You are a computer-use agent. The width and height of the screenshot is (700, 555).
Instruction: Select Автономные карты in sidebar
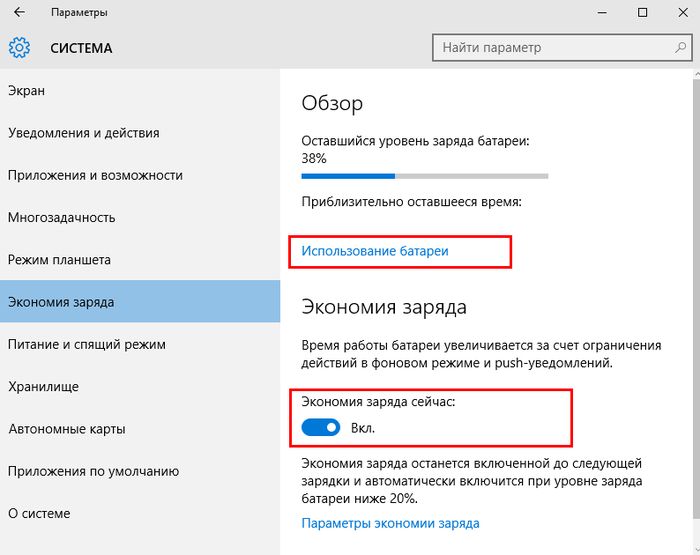click(x=67, y=429)
